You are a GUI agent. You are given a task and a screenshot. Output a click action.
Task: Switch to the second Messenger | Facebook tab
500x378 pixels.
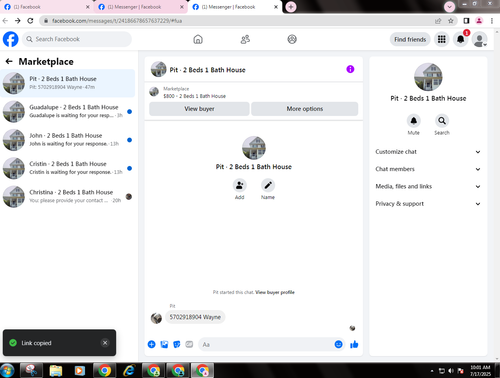(142, 7)
